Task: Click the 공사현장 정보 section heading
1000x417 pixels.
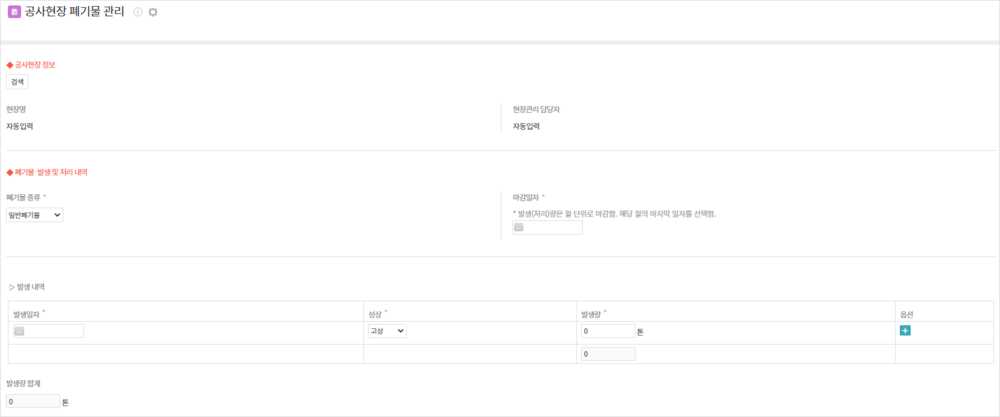Action: [x=34, y=64]
